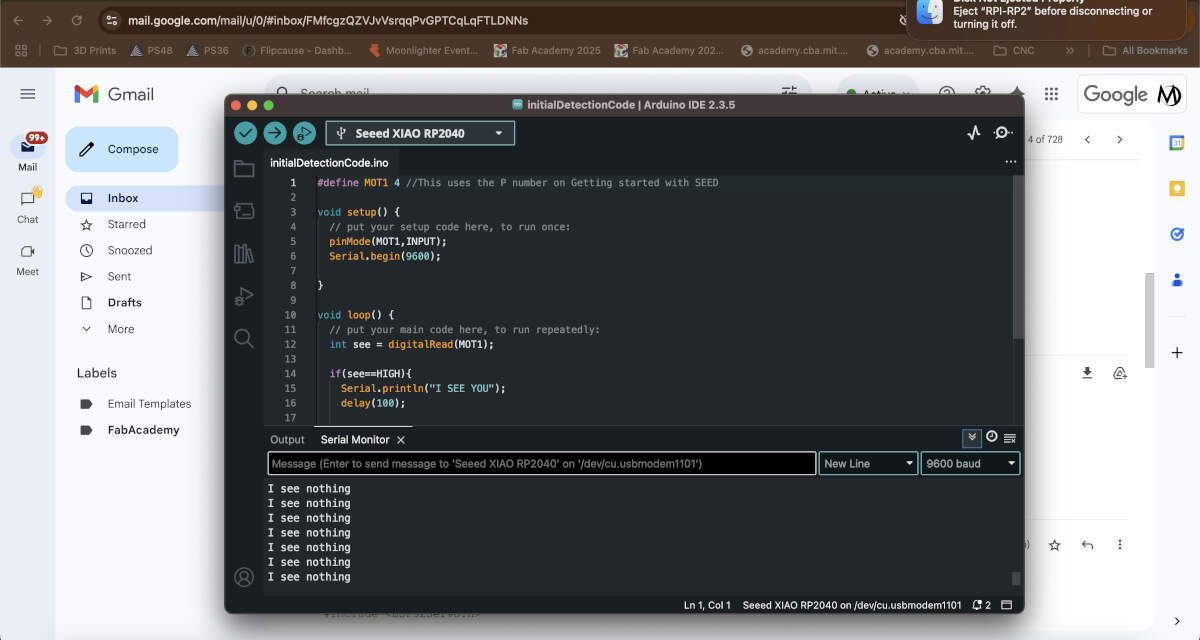The image size is (1200, 640).
Task: Open the New Line ending dropdown
Action: (x=869, y=463)
